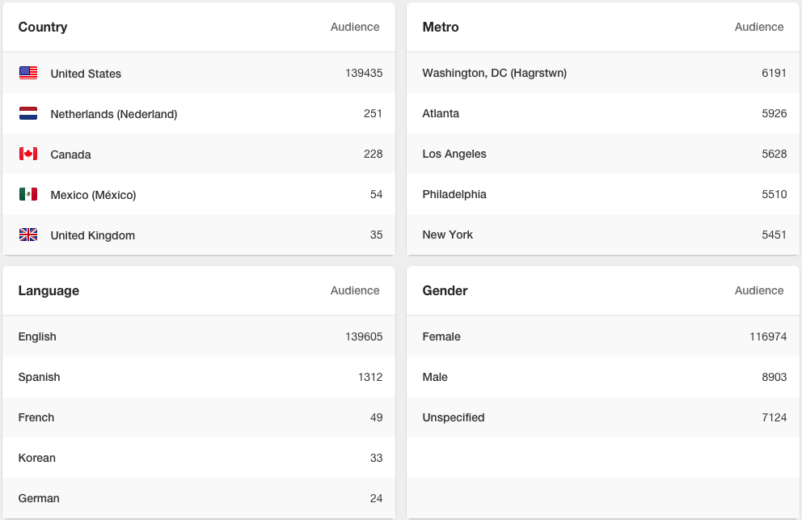
Task: Select the United States country row
Action: click(198, 73)
